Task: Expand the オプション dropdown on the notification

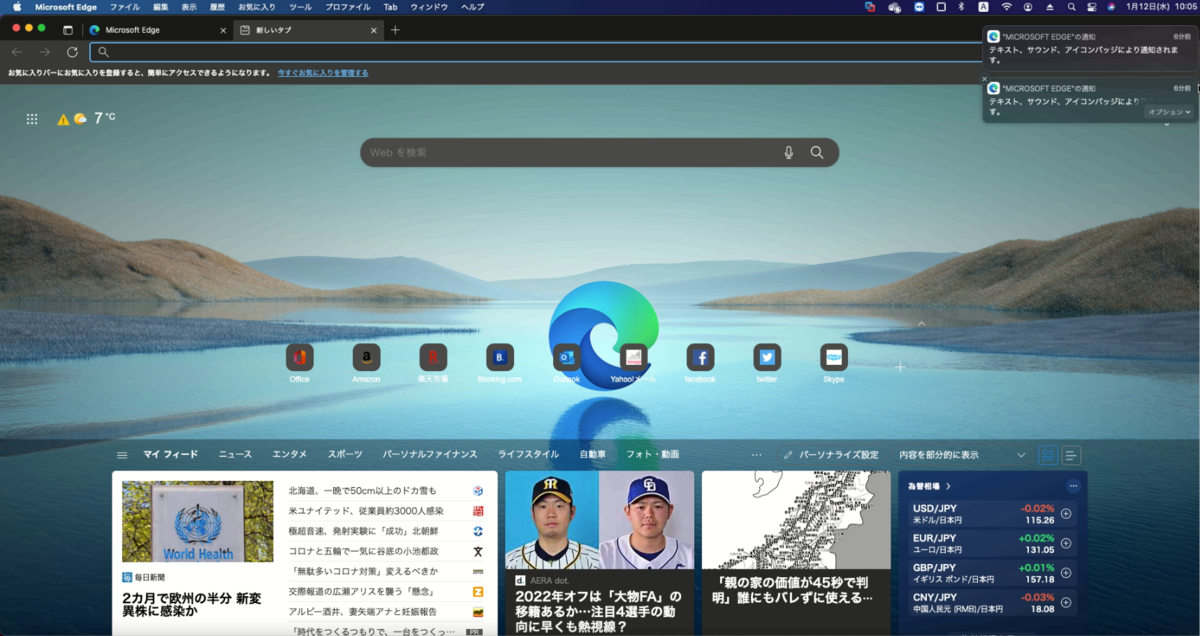Action: (1169, 113)
